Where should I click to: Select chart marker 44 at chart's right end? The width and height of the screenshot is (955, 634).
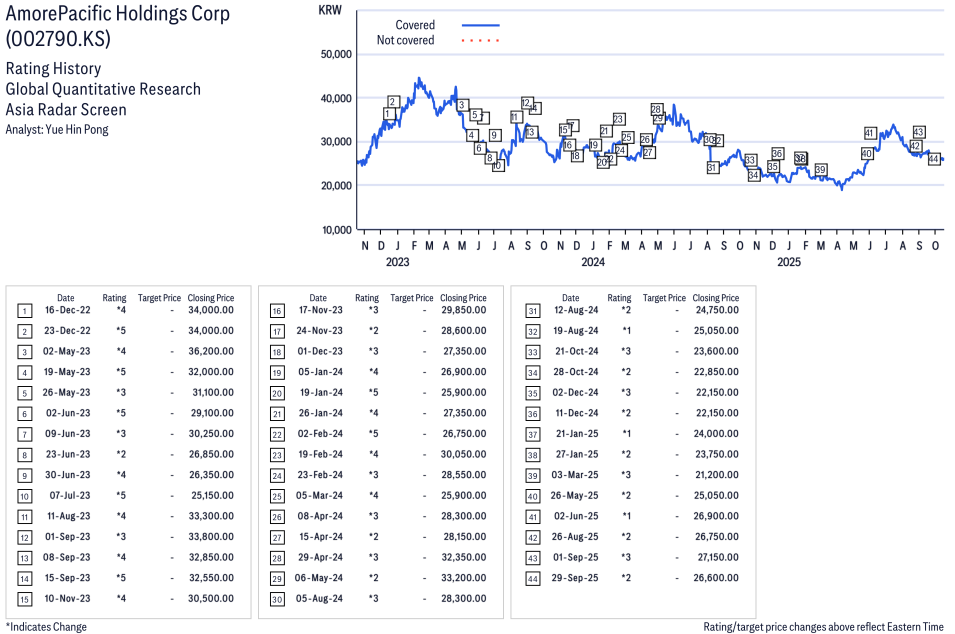pos(933,159)
